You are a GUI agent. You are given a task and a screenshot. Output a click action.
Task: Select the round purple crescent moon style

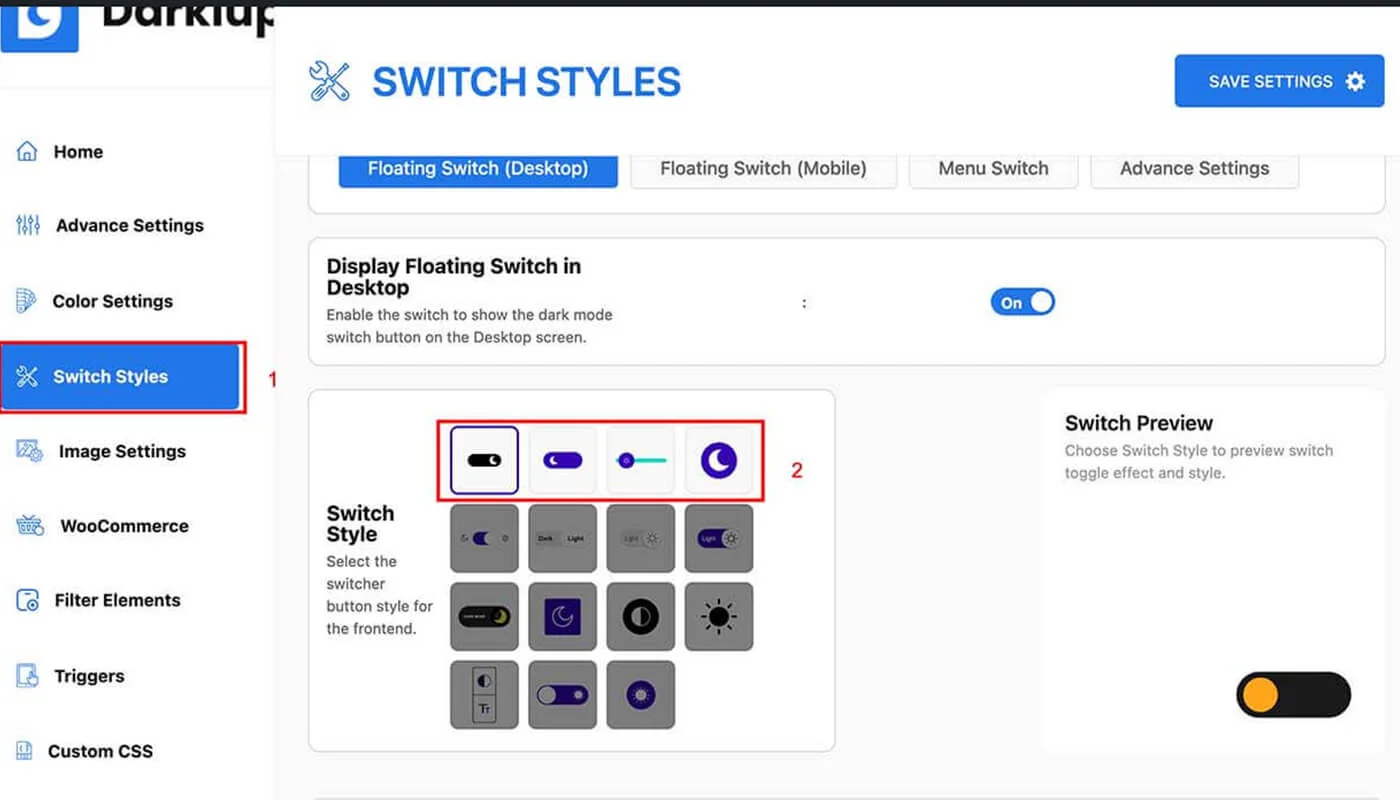[718, 460]
